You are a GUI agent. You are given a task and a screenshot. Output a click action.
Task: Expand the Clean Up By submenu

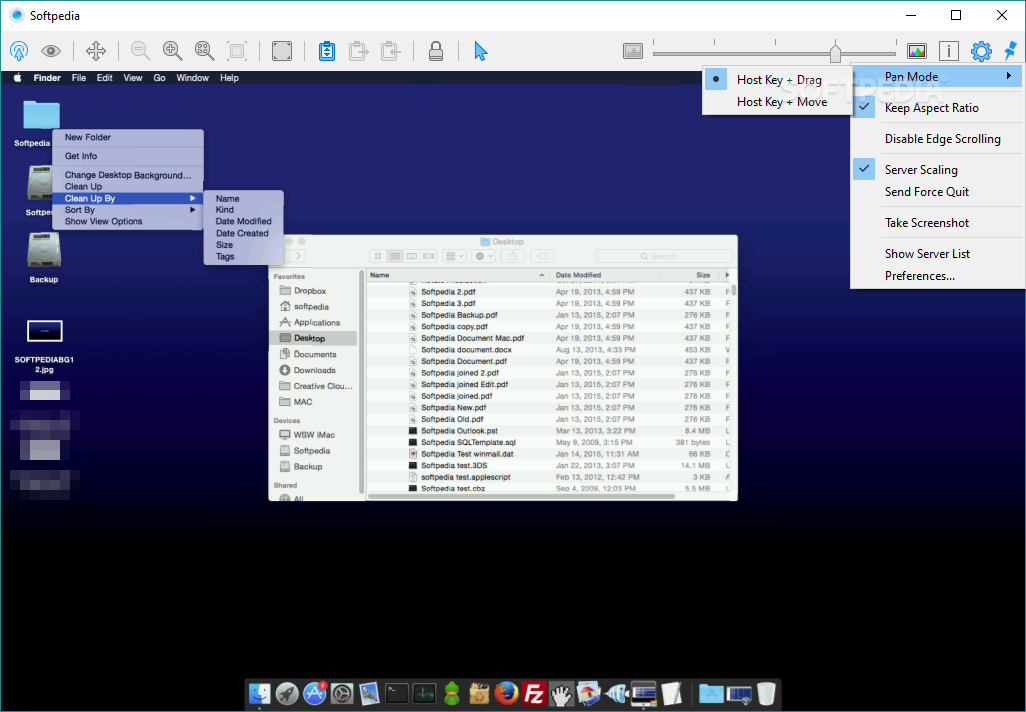pos(128,198)
